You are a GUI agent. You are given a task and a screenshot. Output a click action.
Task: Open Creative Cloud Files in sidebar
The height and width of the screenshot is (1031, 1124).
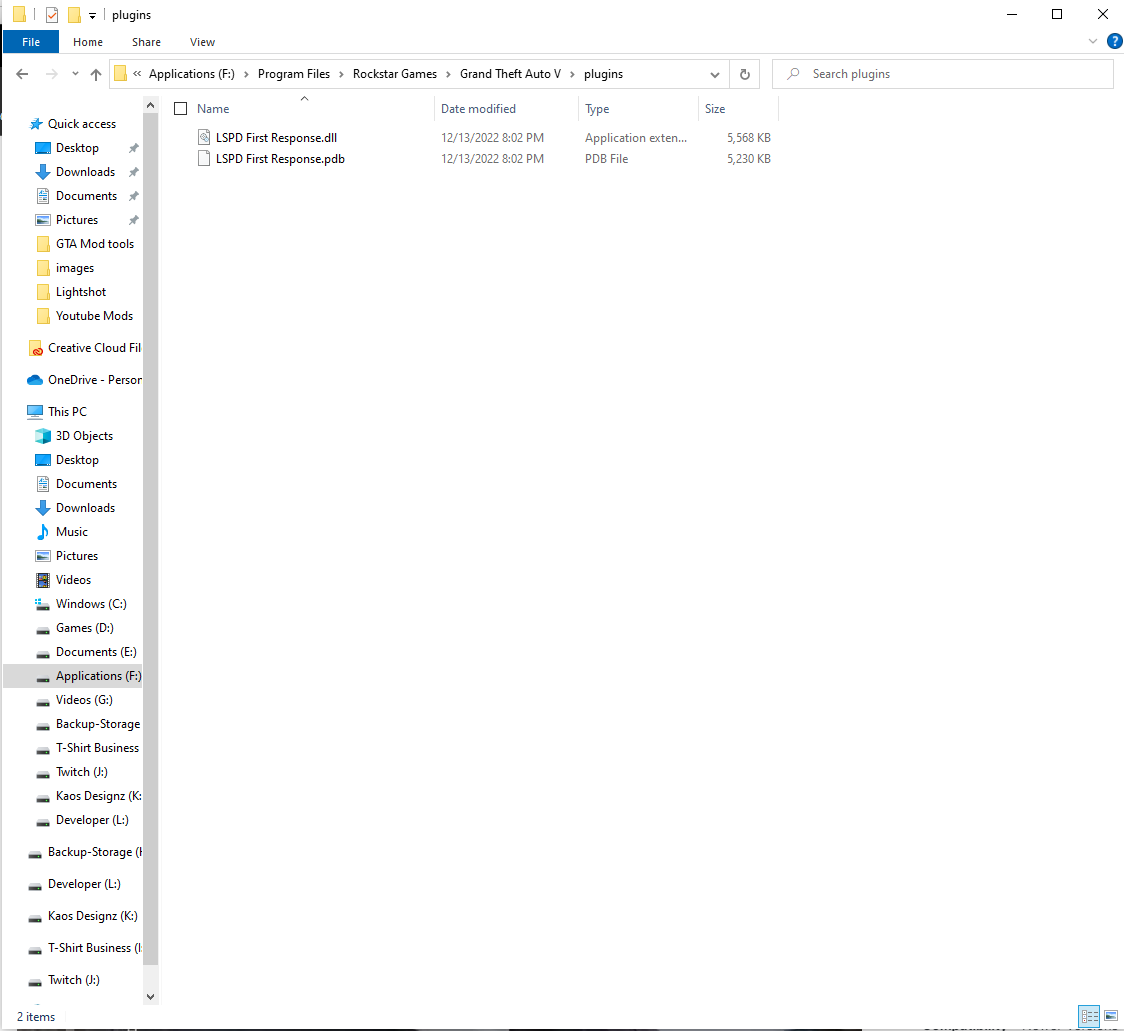coord(94,348)
